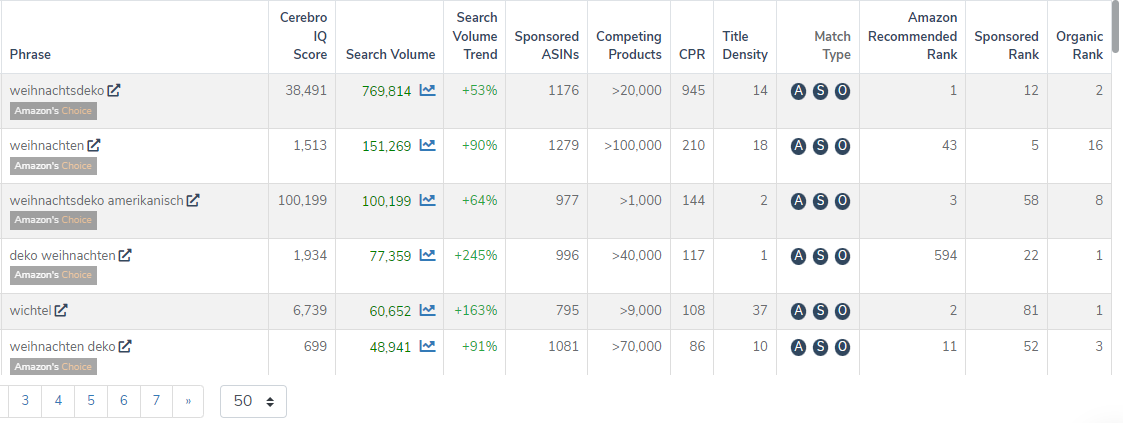1123x423 pixels.
Task: Click the weihnachten deko phrase
Action: coord(62,347)
